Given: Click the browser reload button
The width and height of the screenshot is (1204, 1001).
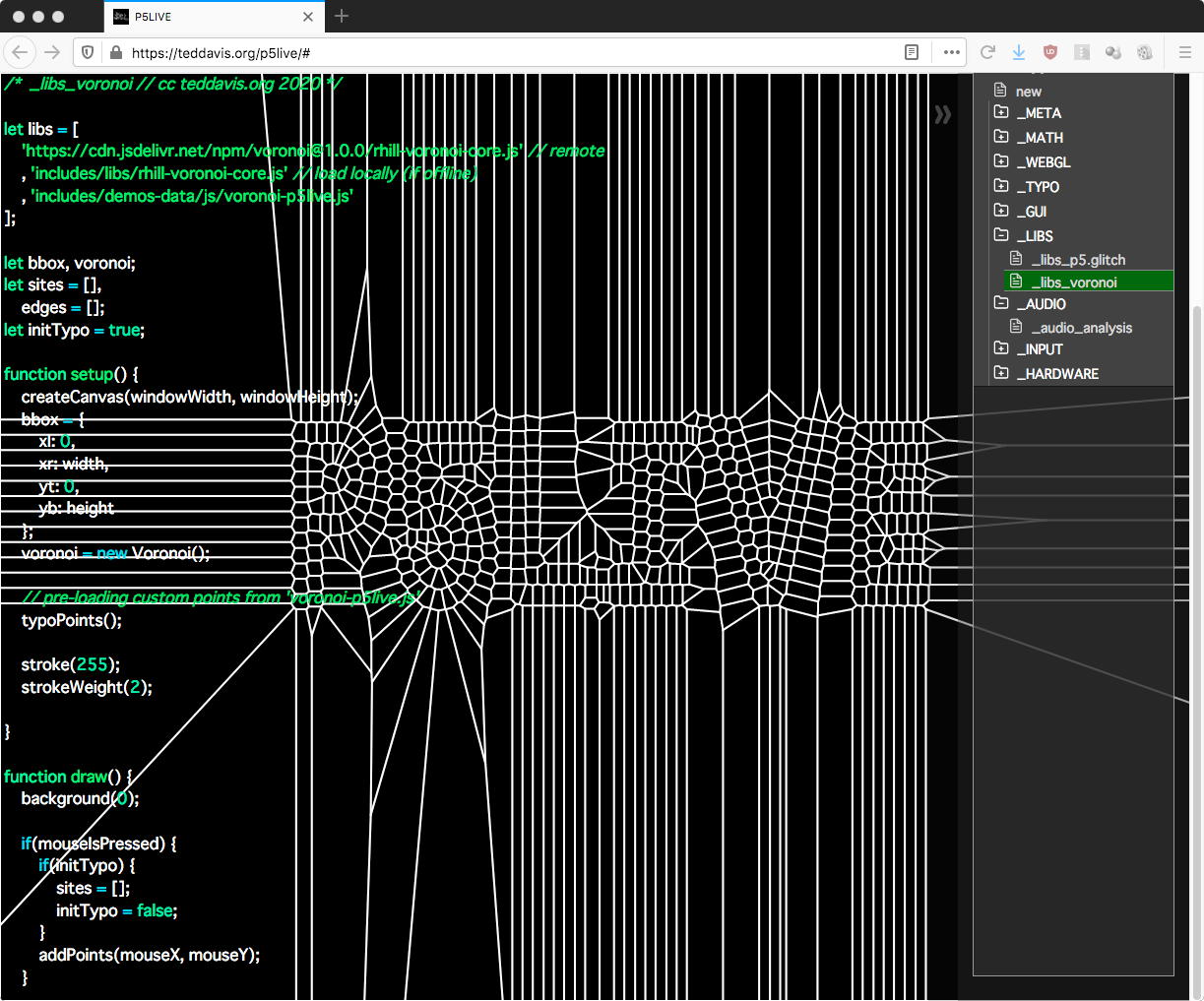Looking at the screenshot, I should pos(988,52).
